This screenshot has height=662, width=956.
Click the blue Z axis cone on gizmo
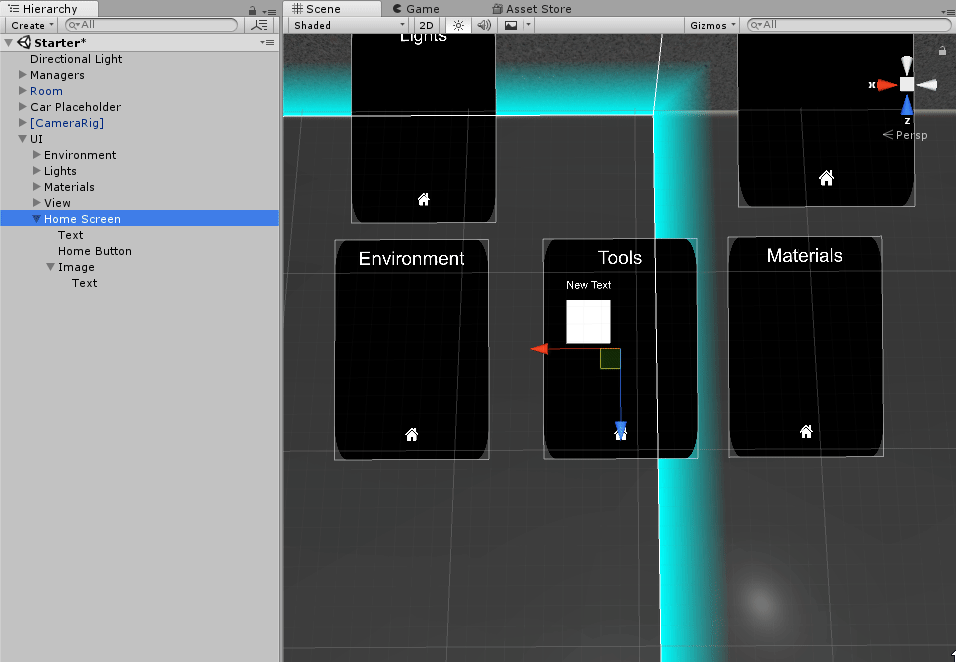(x=906, y=105)
